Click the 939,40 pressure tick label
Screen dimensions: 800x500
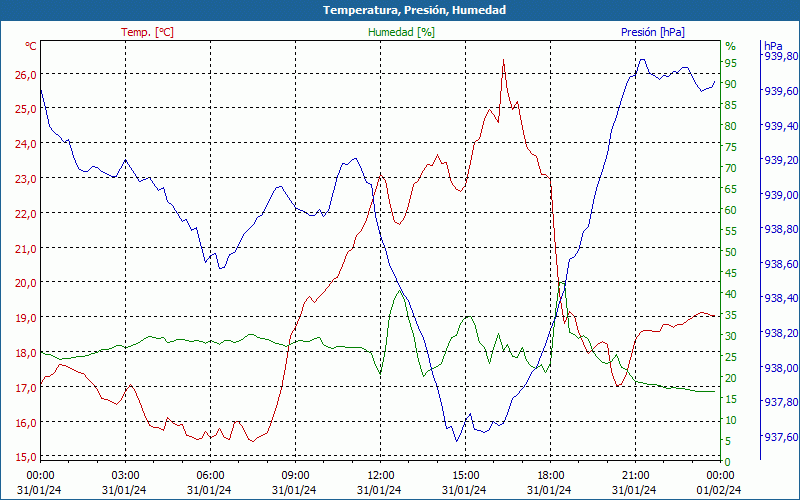click(x=781, y=126)
